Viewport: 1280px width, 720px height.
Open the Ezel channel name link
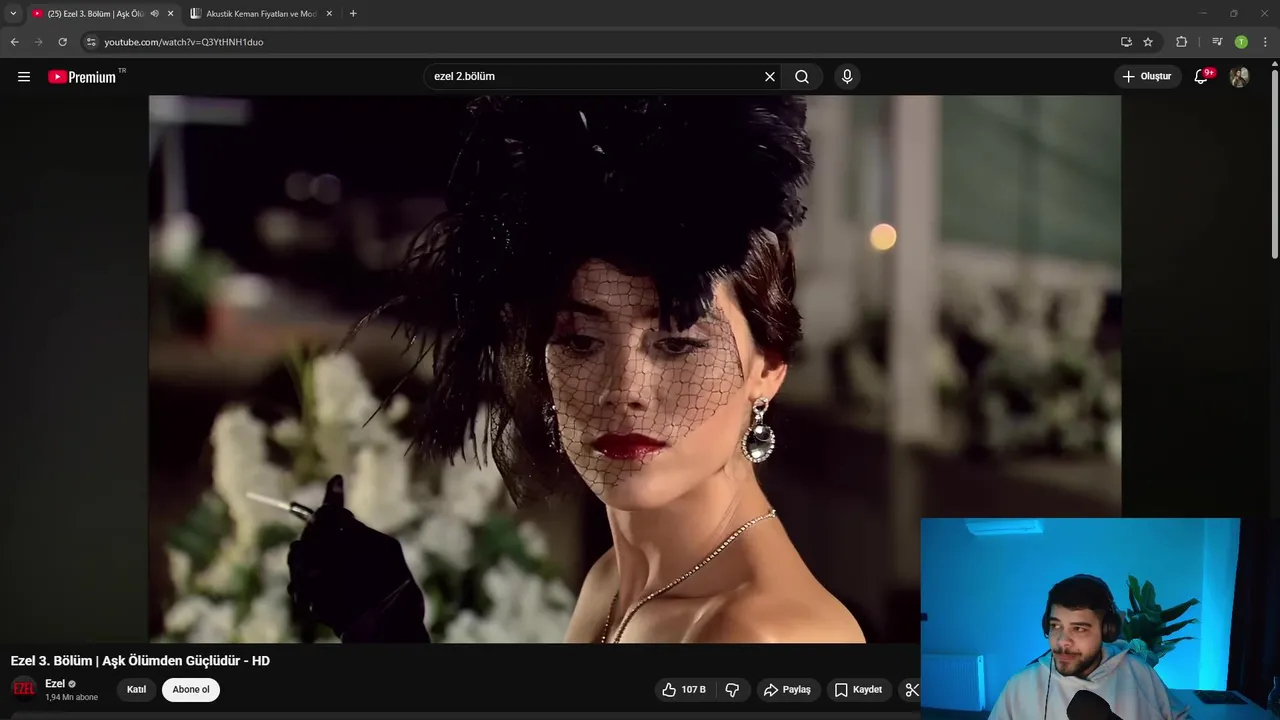point(55,684)
